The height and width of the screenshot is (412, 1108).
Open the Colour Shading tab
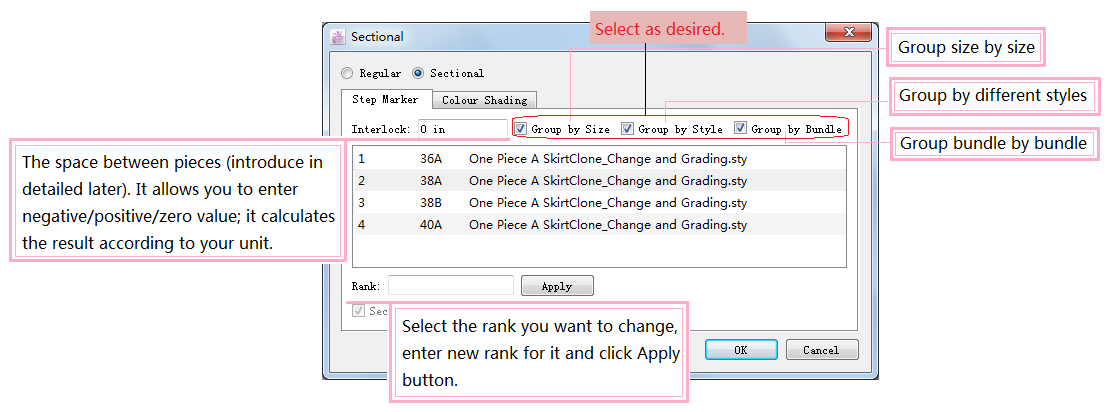(484, 100)
